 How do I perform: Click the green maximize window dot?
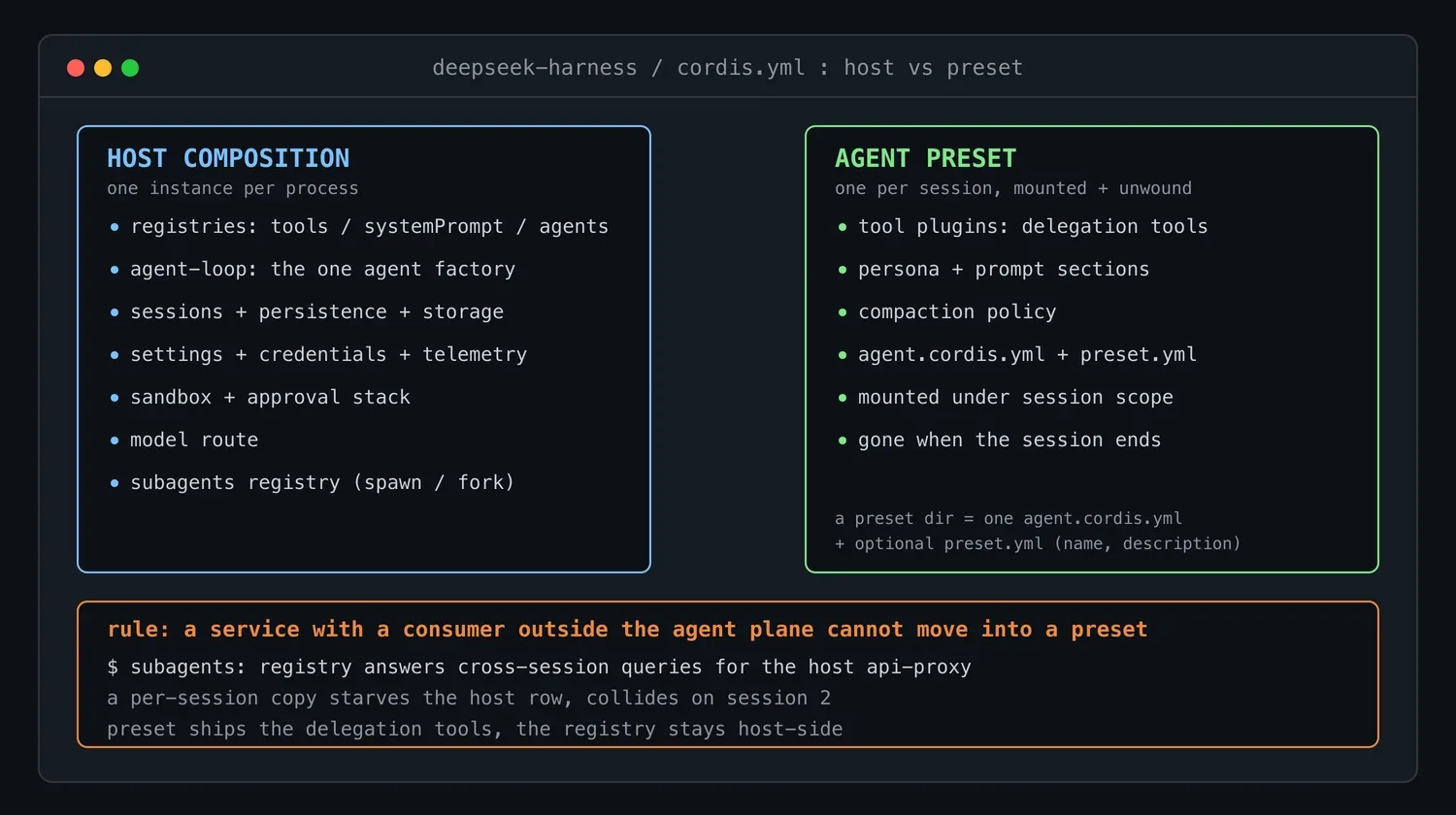tap(130, 68)
